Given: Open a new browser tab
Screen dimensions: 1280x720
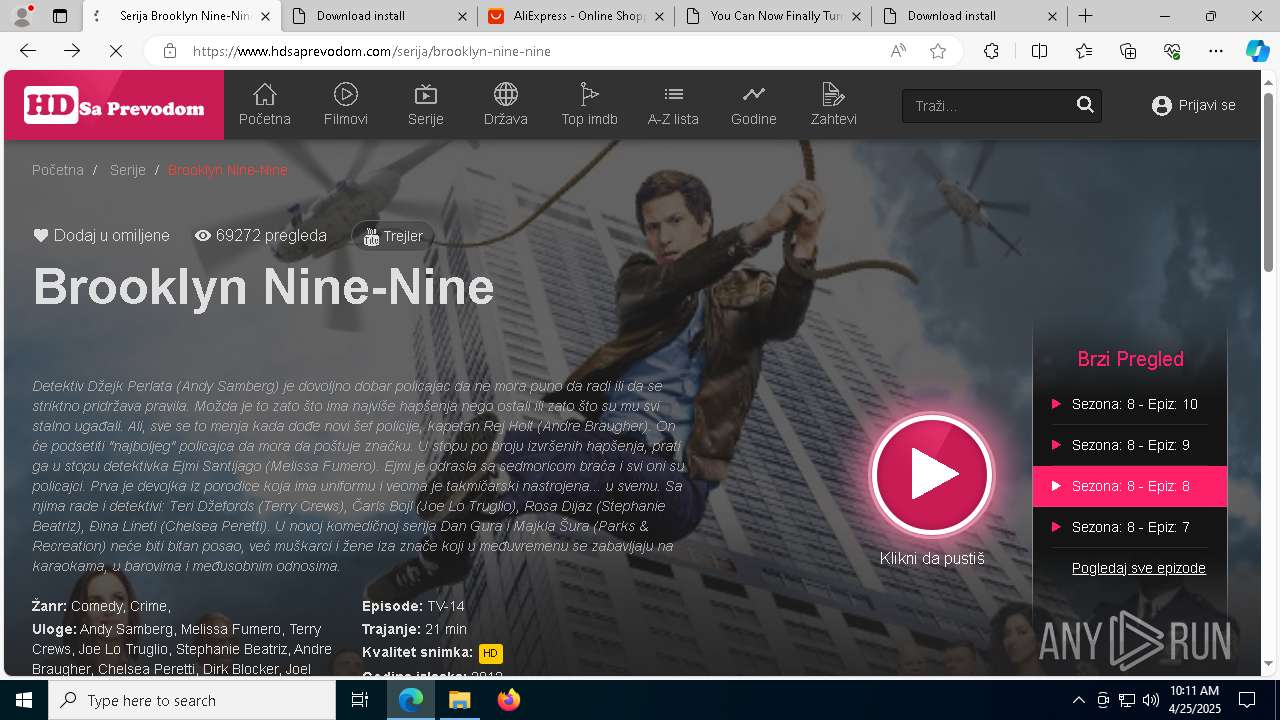Looking at the screenshot, I should pyautogui.click(x=1085, y=16).
